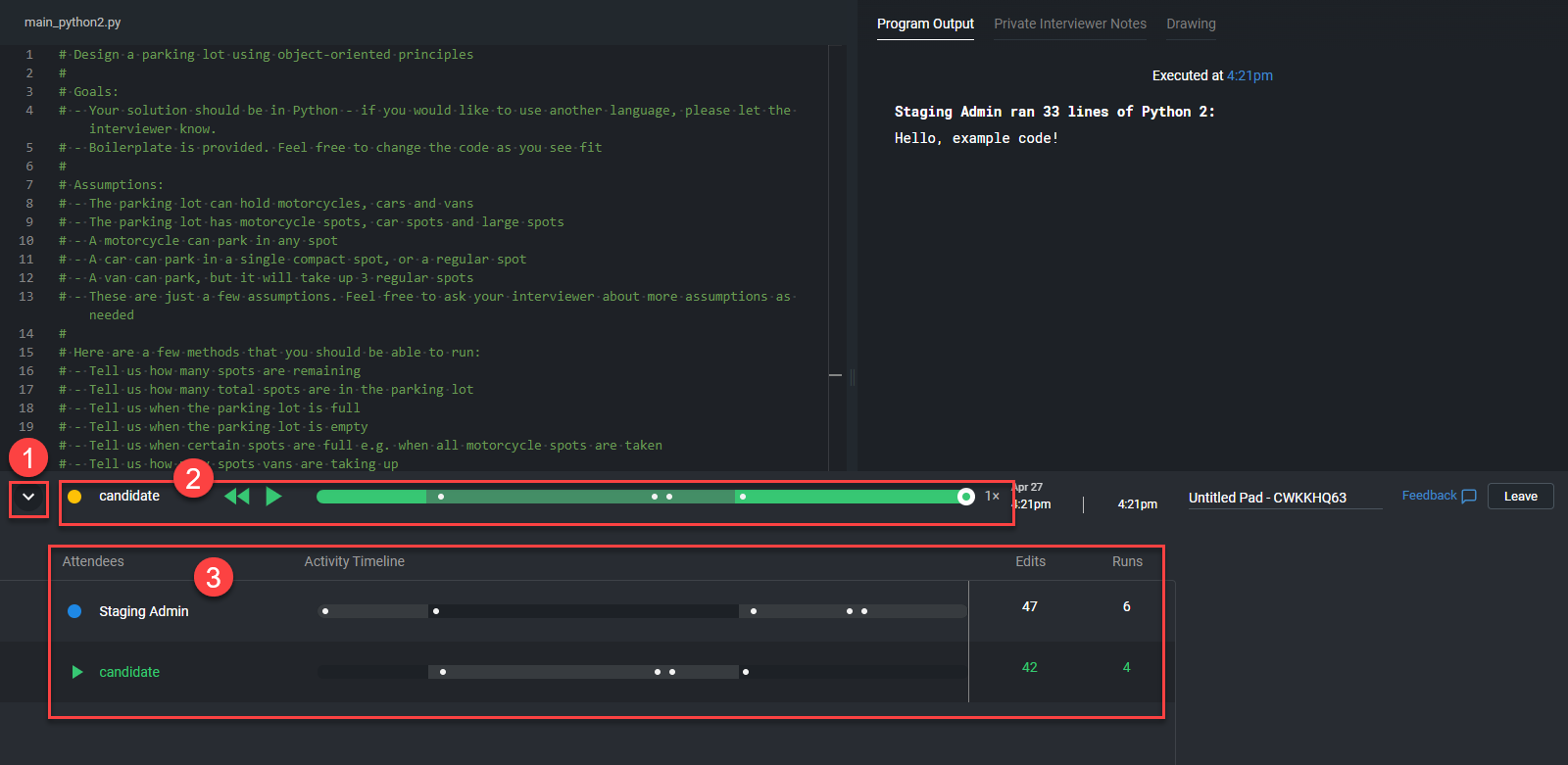Viewport: 1568px width, 765px height.
Task: Change the 1x playback speed
Action: [992, 497]
